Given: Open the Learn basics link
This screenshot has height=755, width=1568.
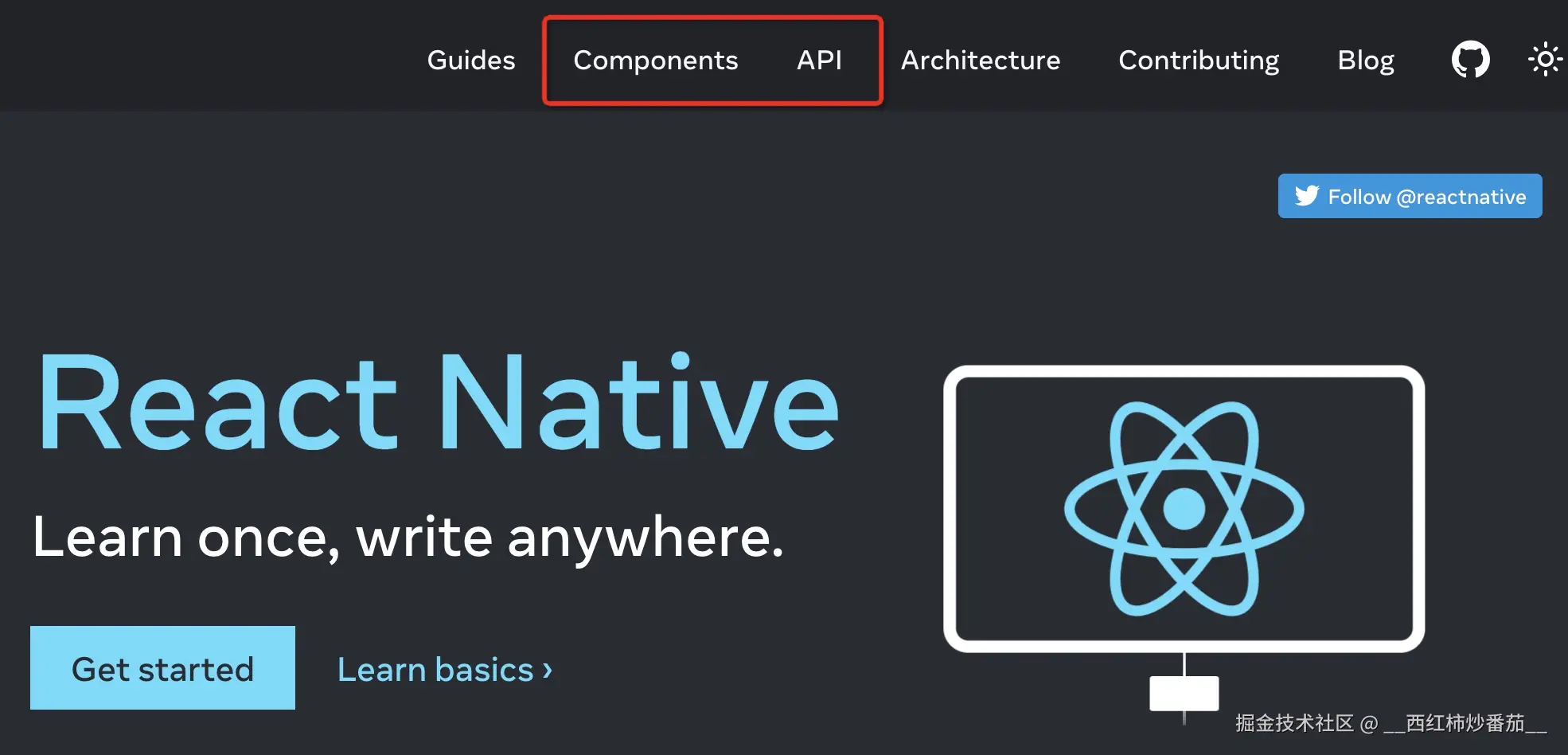Looking at the screenshot, I should click(x=445, y=670).
